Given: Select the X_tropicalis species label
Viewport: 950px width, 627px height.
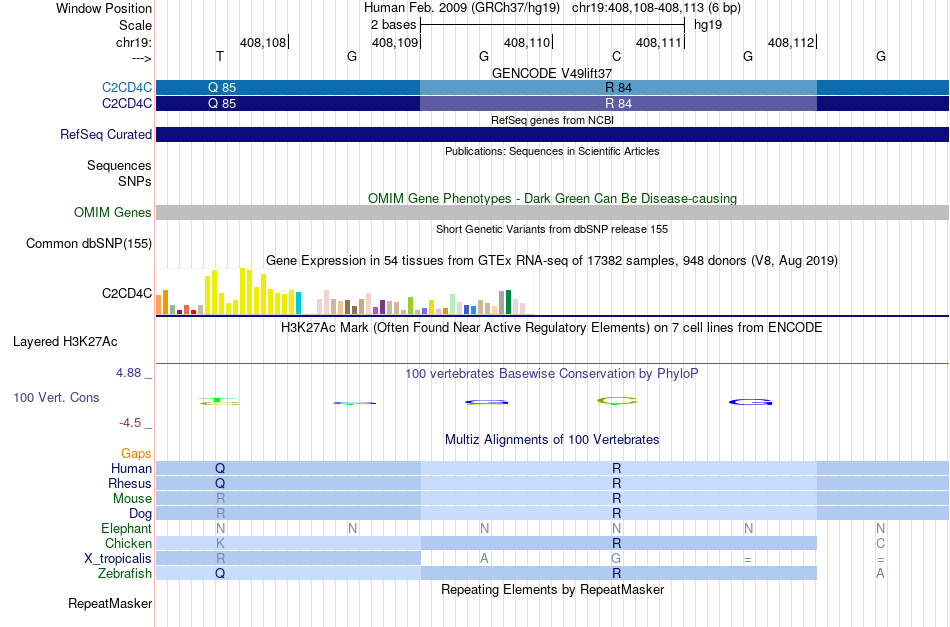Looking at the screenshot, I should click(x=118, y=559).
